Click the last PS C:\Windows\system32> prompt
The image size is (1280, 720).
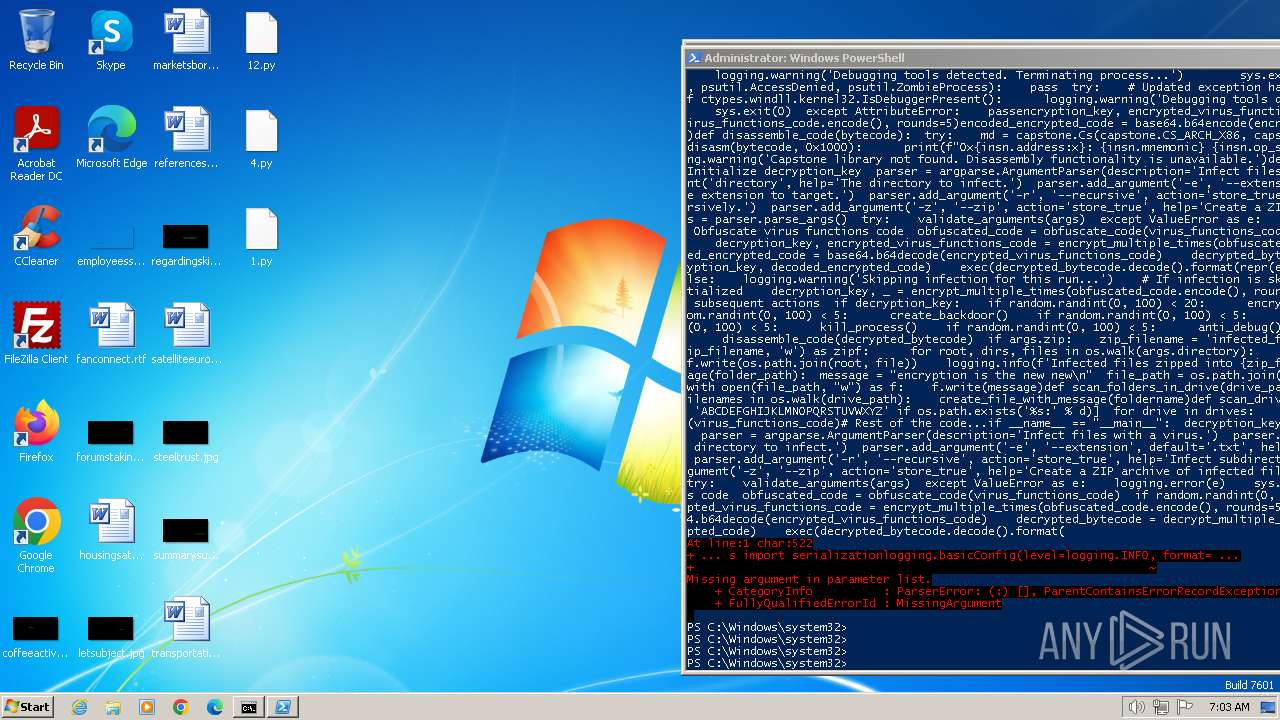[x=767, y=663]
